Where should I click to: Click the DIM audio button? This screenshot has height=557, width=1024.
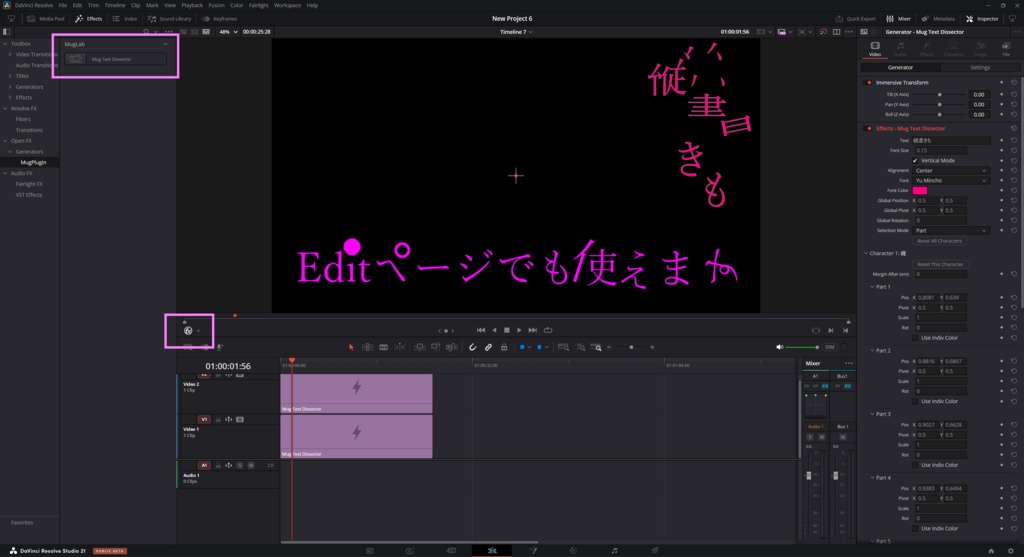pyautogui.click(x=829, y=347)
